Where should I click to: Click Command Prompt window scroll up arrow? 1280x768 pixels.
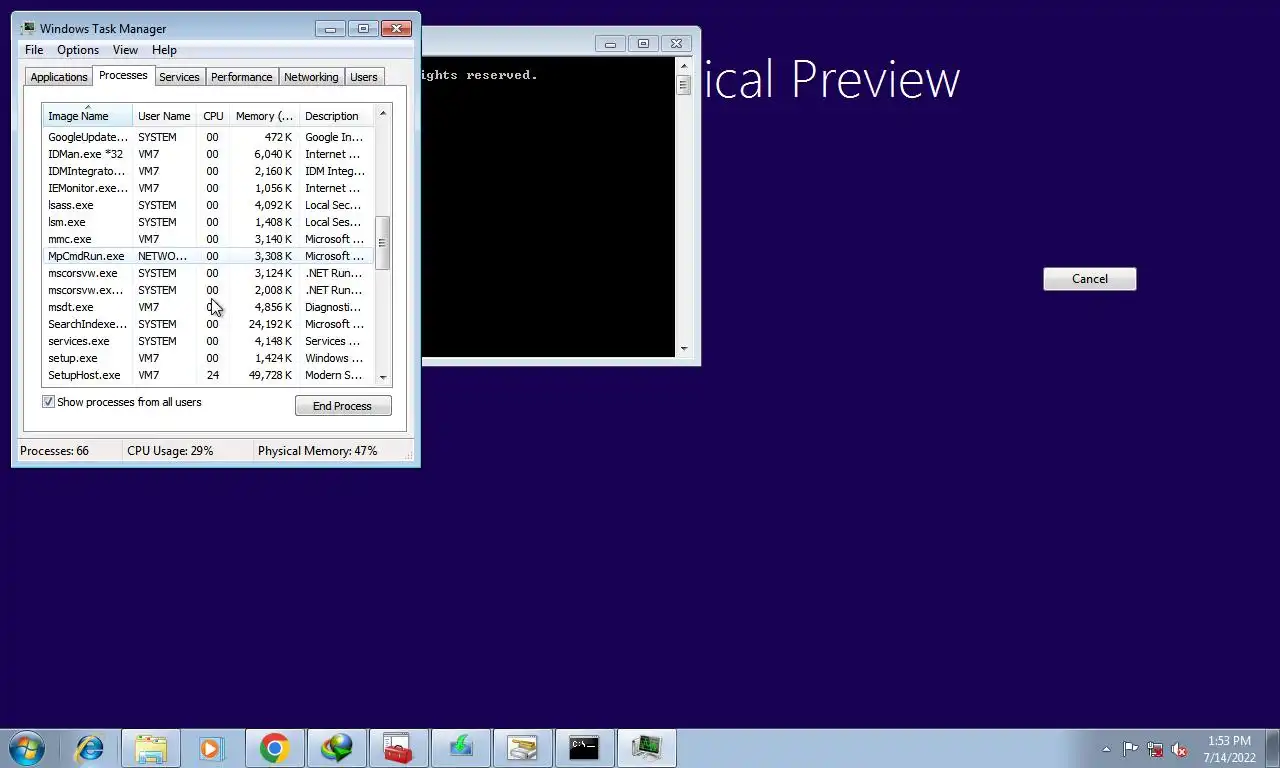(x=684, y=65)
